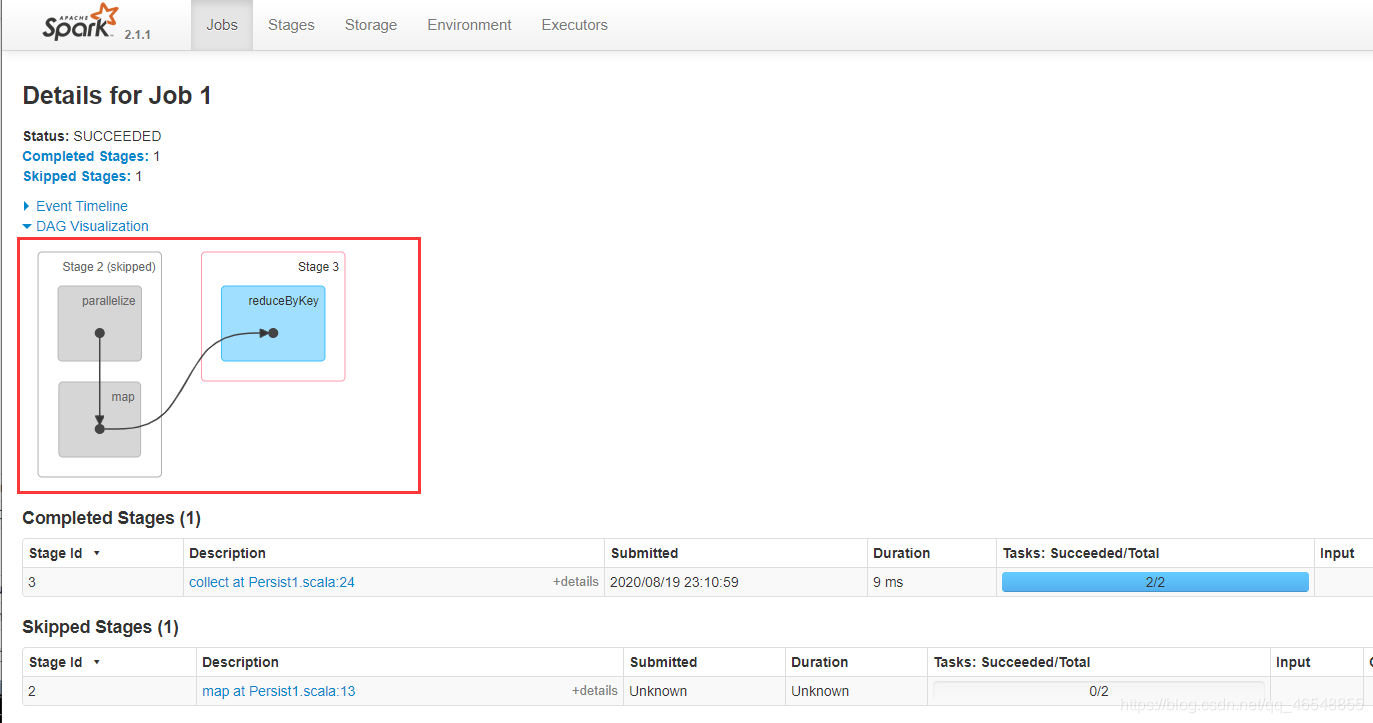
Task: Sort Completed Stages by Stage Id
Action: click(103, 553)
